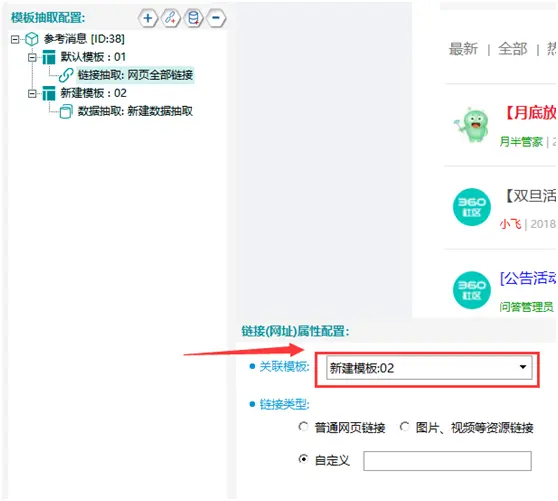Click the add link extraction hexagon icon
The width and height of the screenshot is (558, 501).
tap(171, 18)
